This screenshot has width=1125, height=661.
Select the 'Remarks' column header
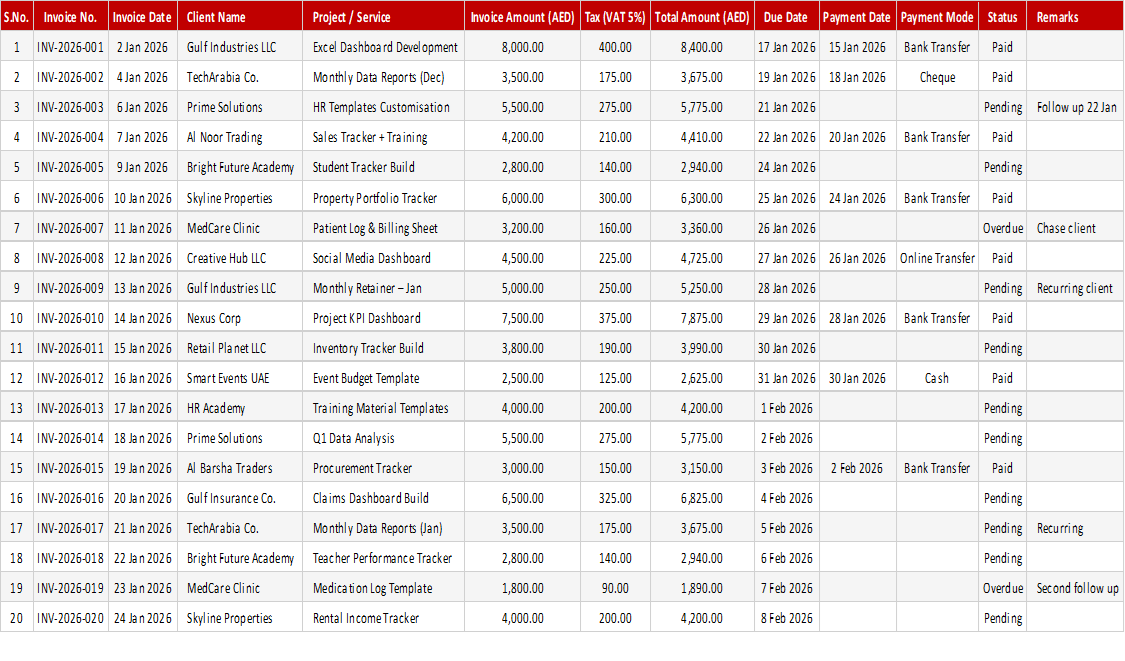[1075, 17]
